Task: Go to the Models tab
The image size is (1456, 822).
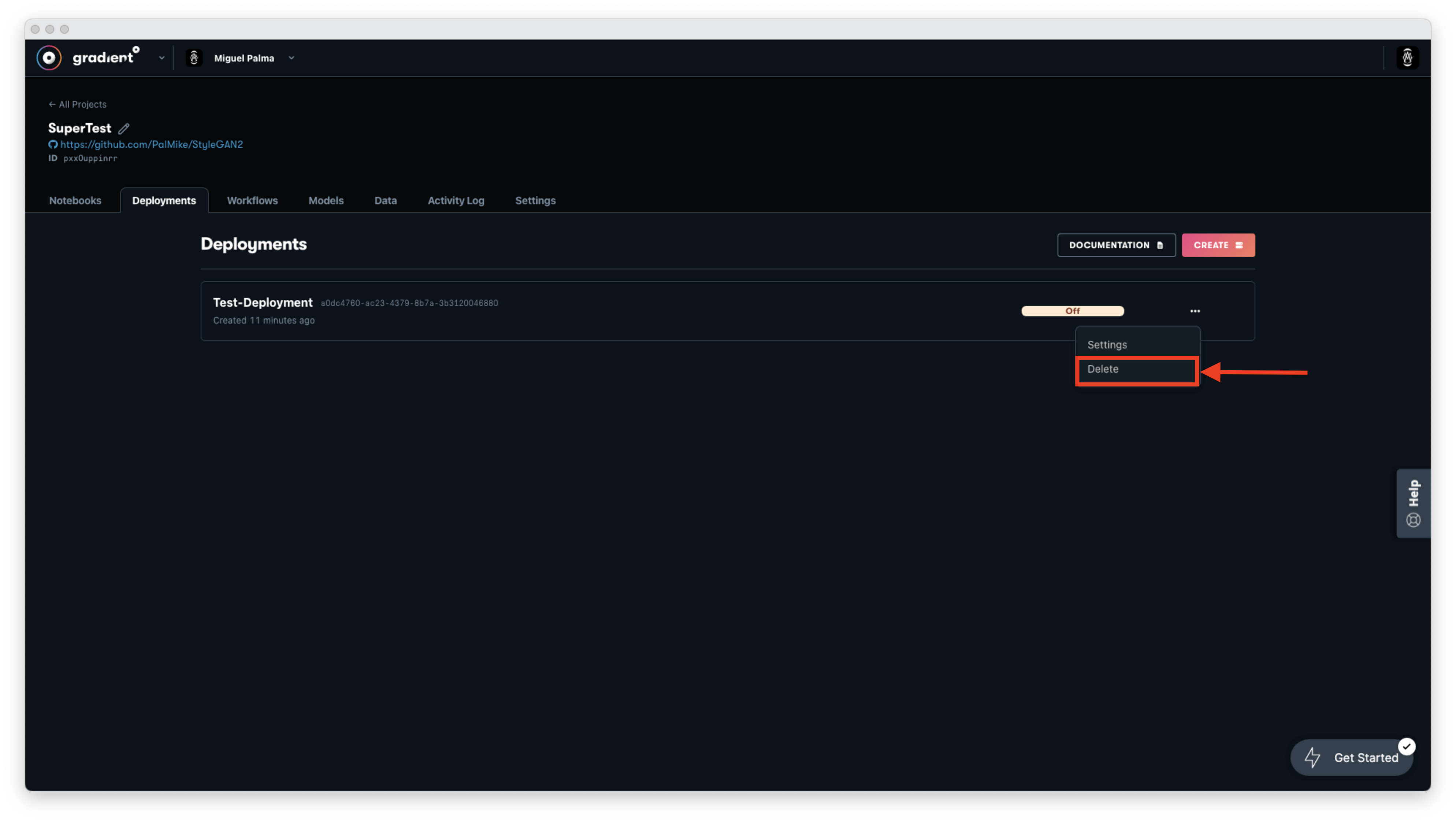Action: 326,201
